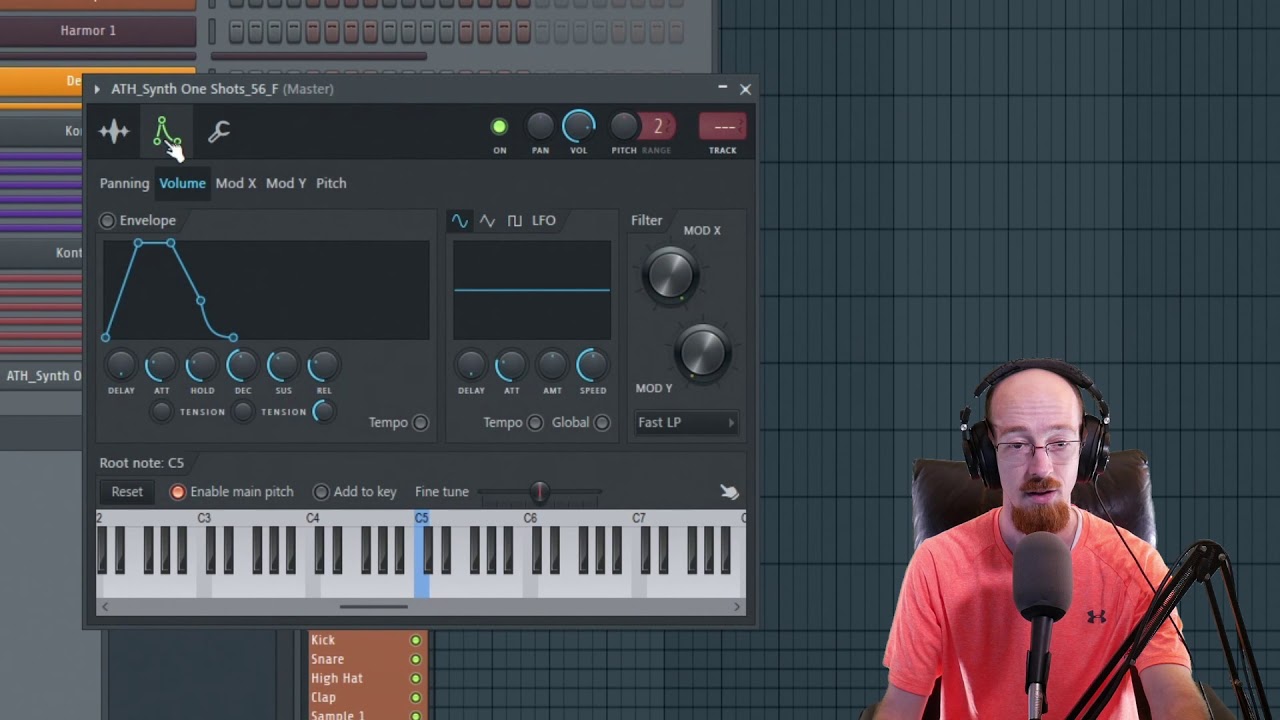The width and height of the screenshot is (1280, 720).
Task: Select the Snare row label
Action: click(x=328, y=659)
